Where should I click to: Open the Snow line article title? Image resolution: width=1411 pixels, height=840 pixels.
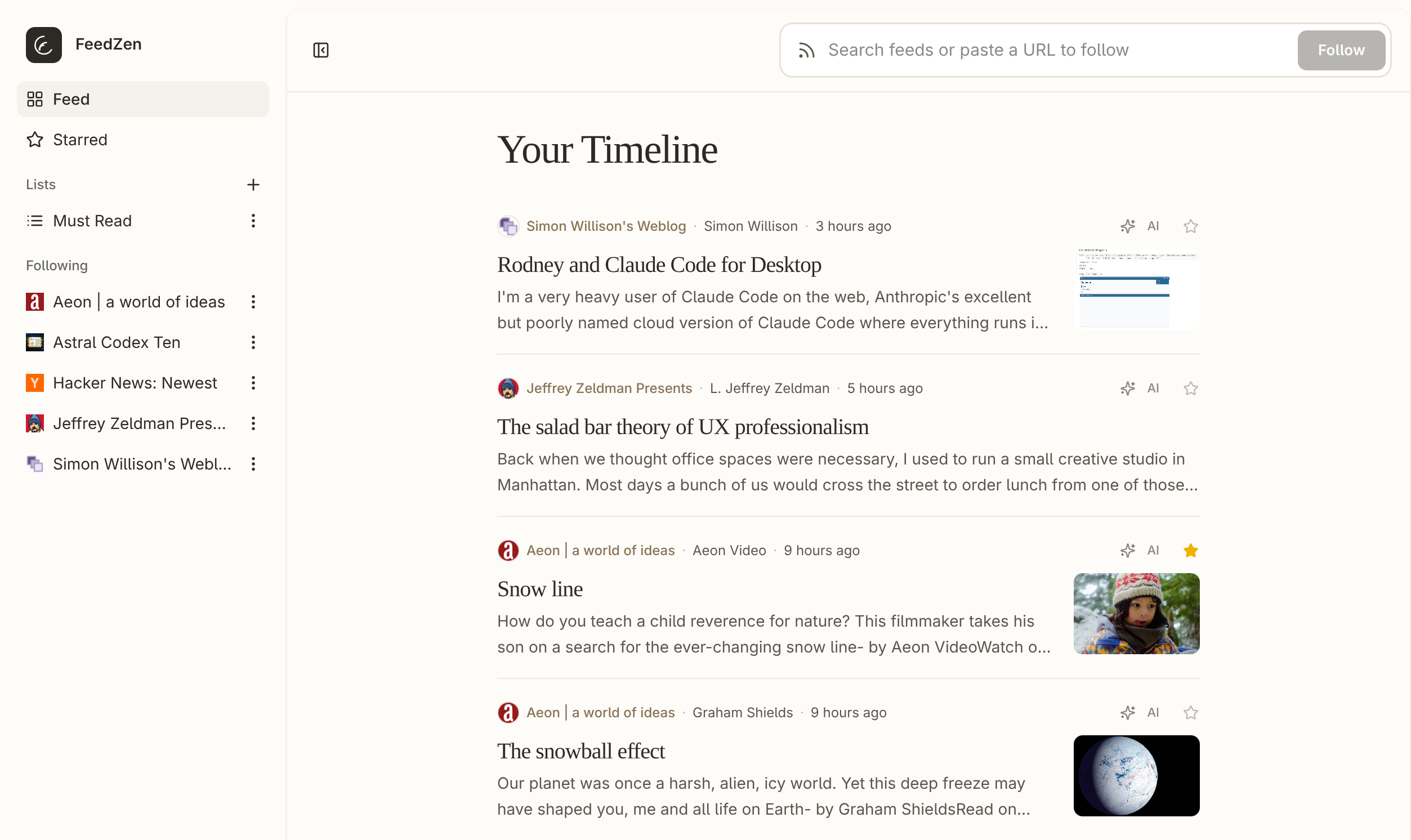tap(539, 589)
